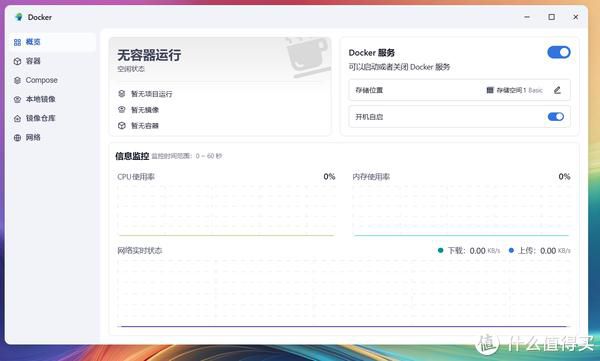Click the 内存使用率 label

coord(371,177)
